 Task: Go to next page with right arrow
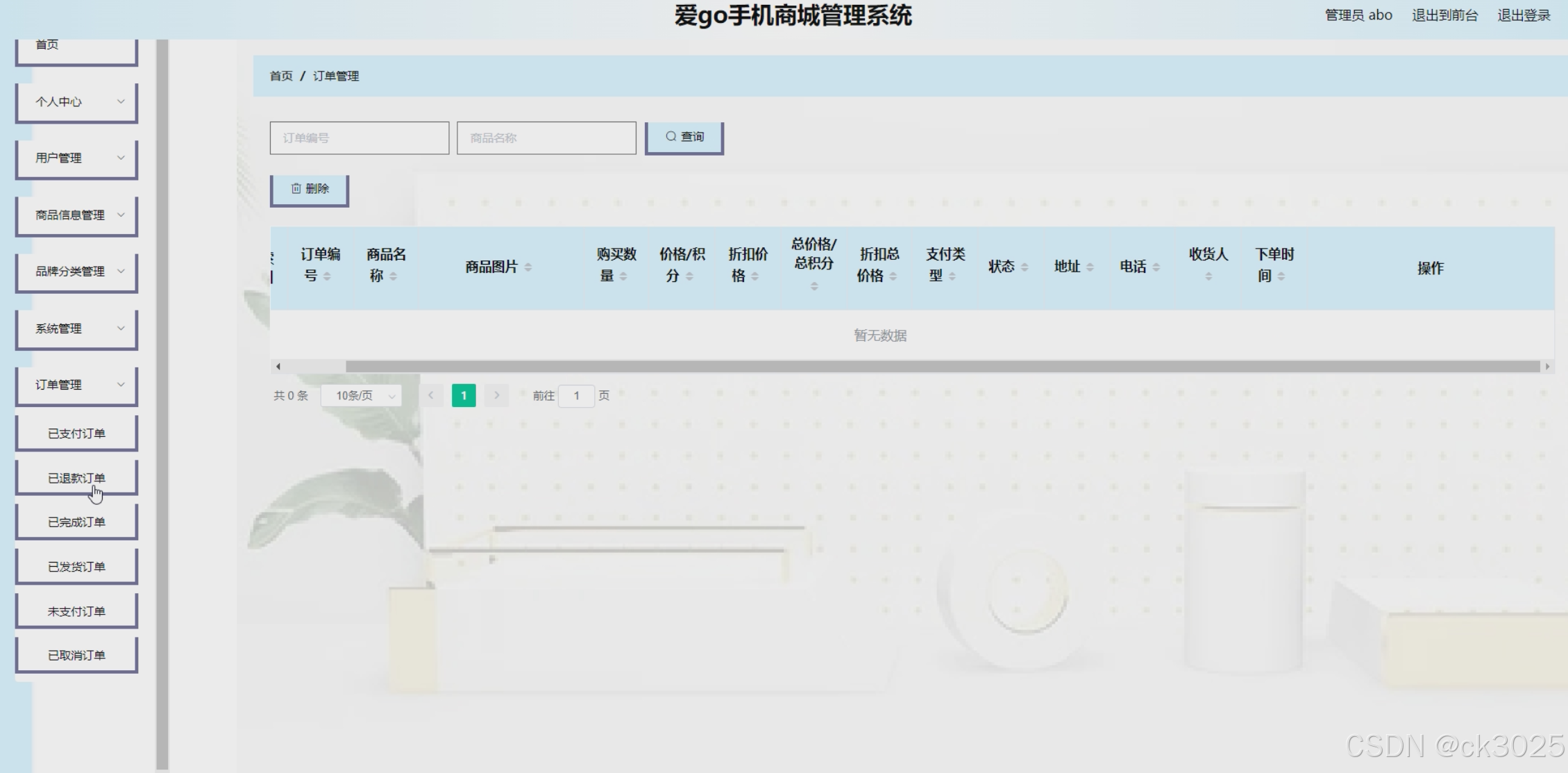[x=496, y=395]
